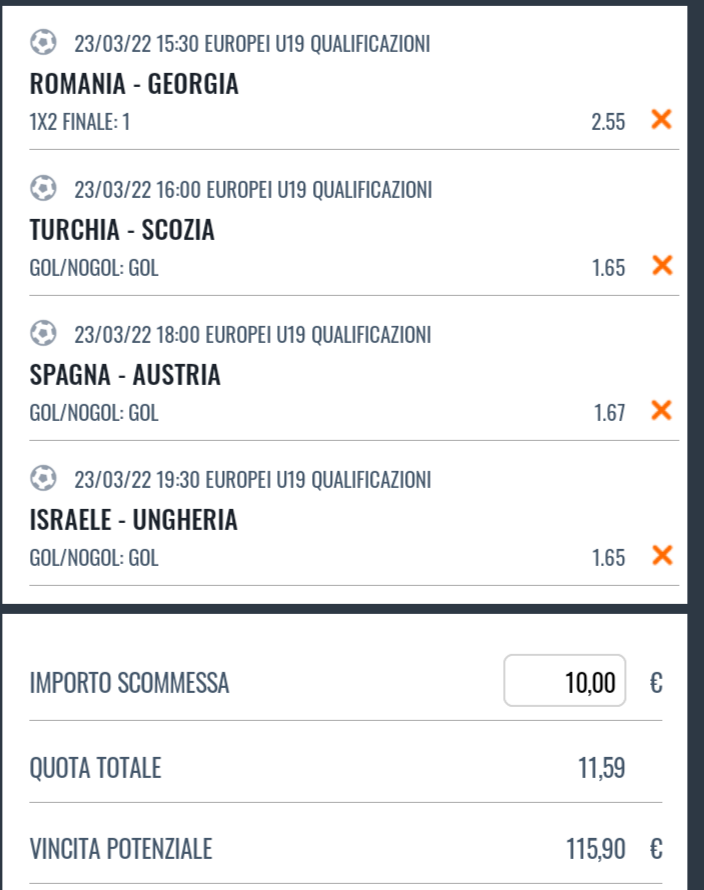The image size is (704, 890).
Task: Remove the Israele - Ungheria selection
Action: click(x=661, y=555)
